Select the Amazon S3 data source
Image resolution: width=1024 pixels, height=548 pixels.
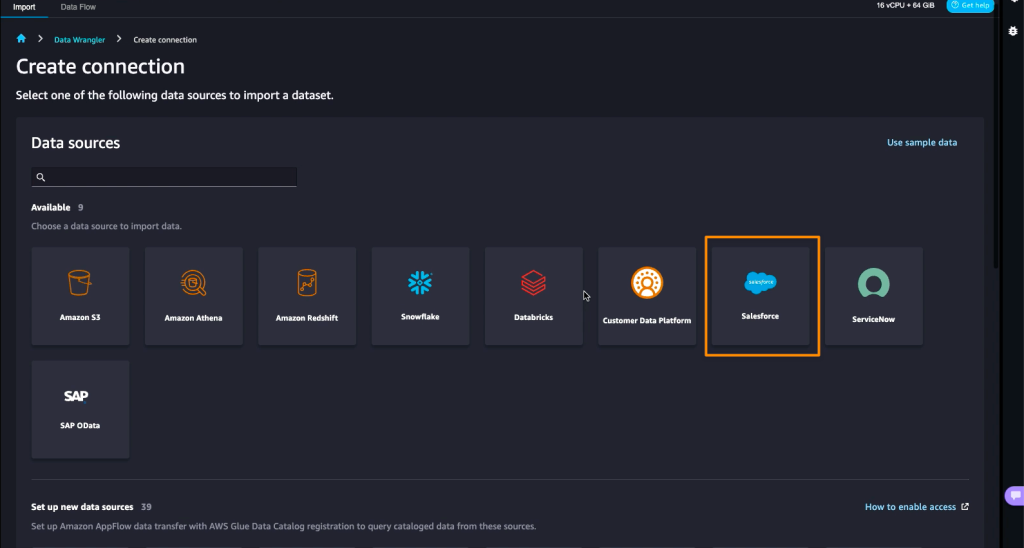click(80, 296)
